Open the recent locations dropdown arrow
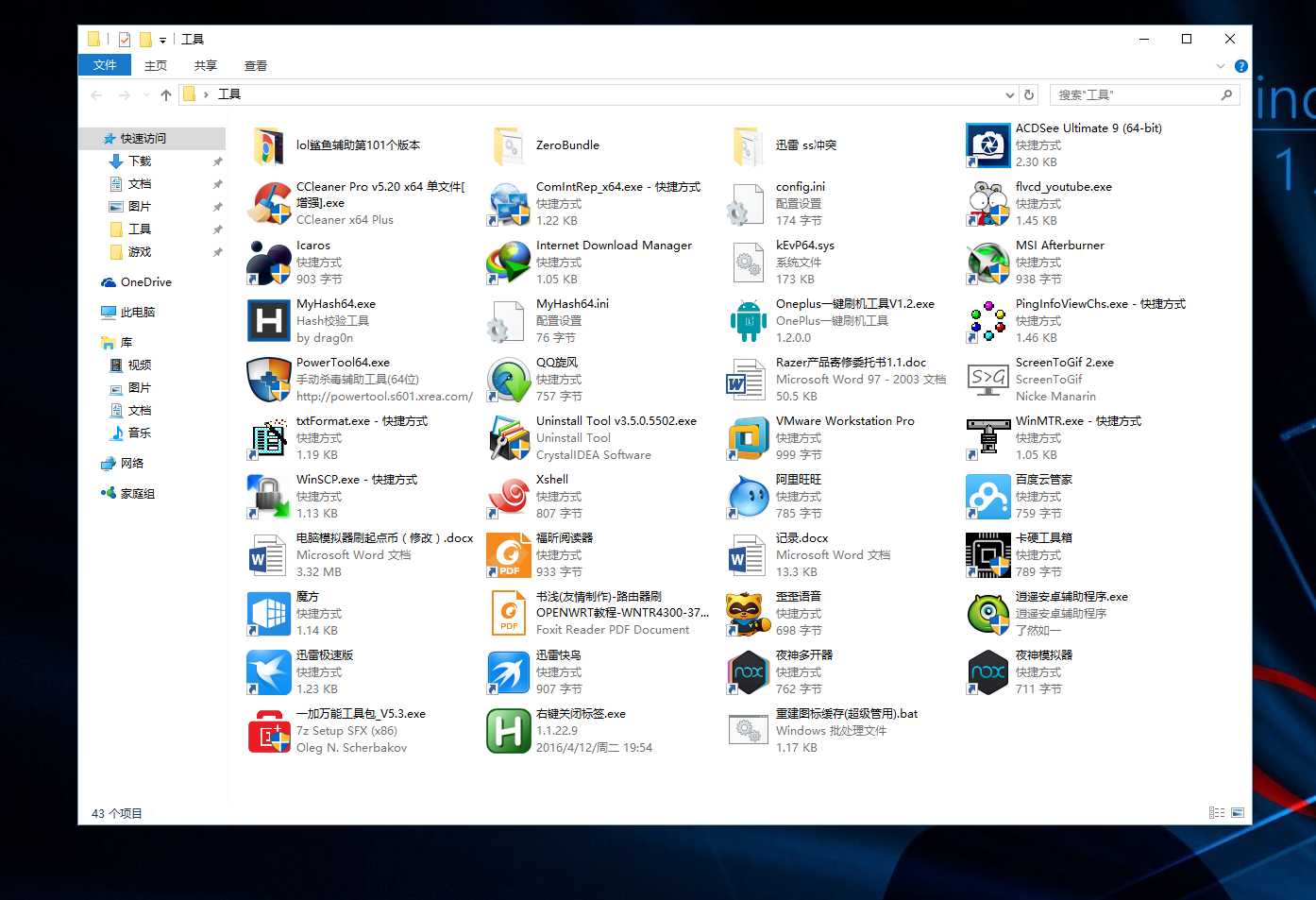 coord(146,94)
